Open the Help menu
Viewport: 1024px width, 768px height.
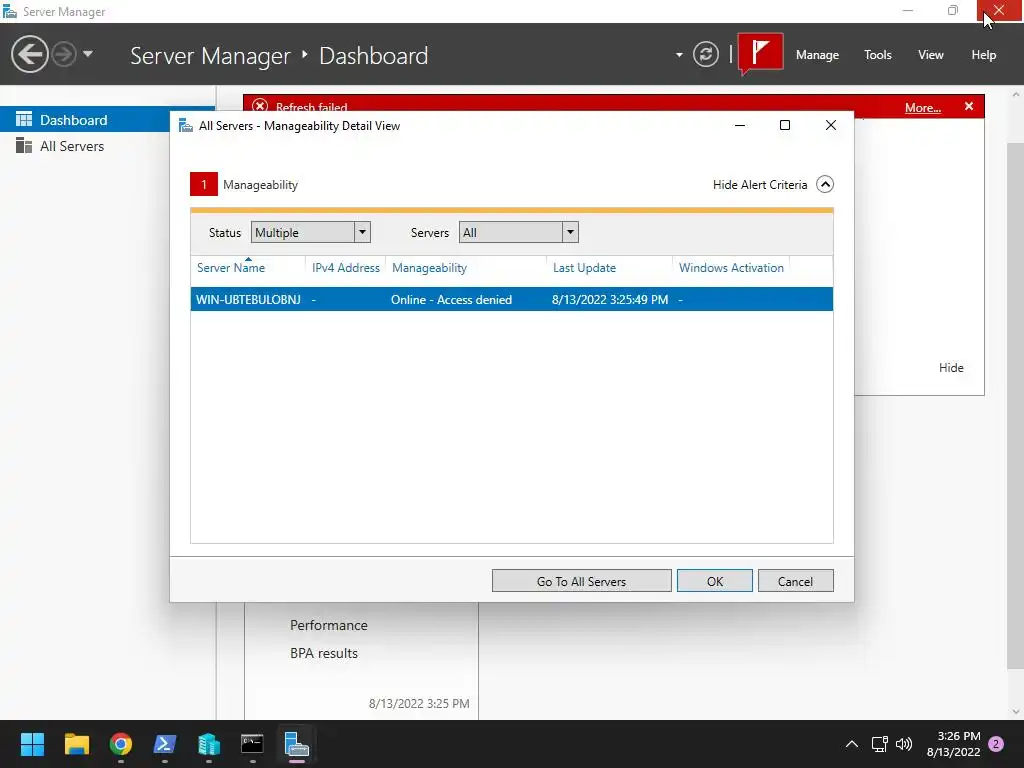pyautogui.click(x=984, y=55)
